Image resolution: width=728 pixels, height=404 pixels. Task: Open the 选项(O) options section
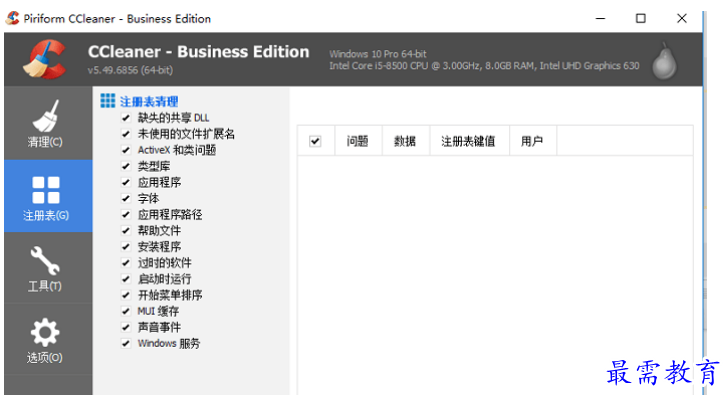[48, 340]
